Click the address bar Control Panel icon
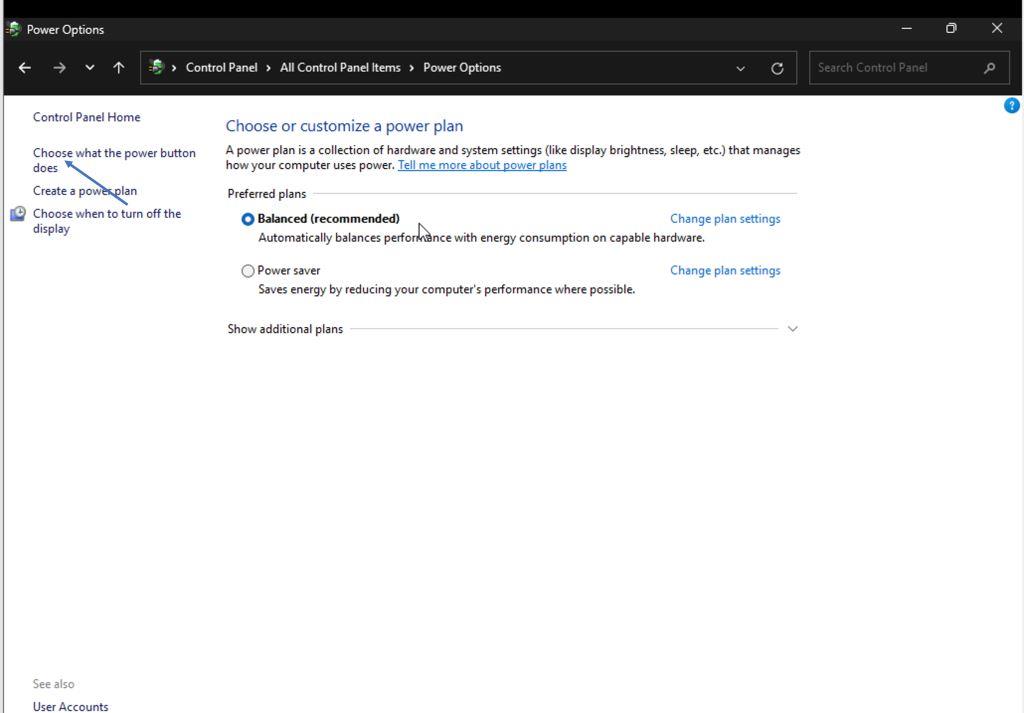1024x713 pixels. coord(156,67)
